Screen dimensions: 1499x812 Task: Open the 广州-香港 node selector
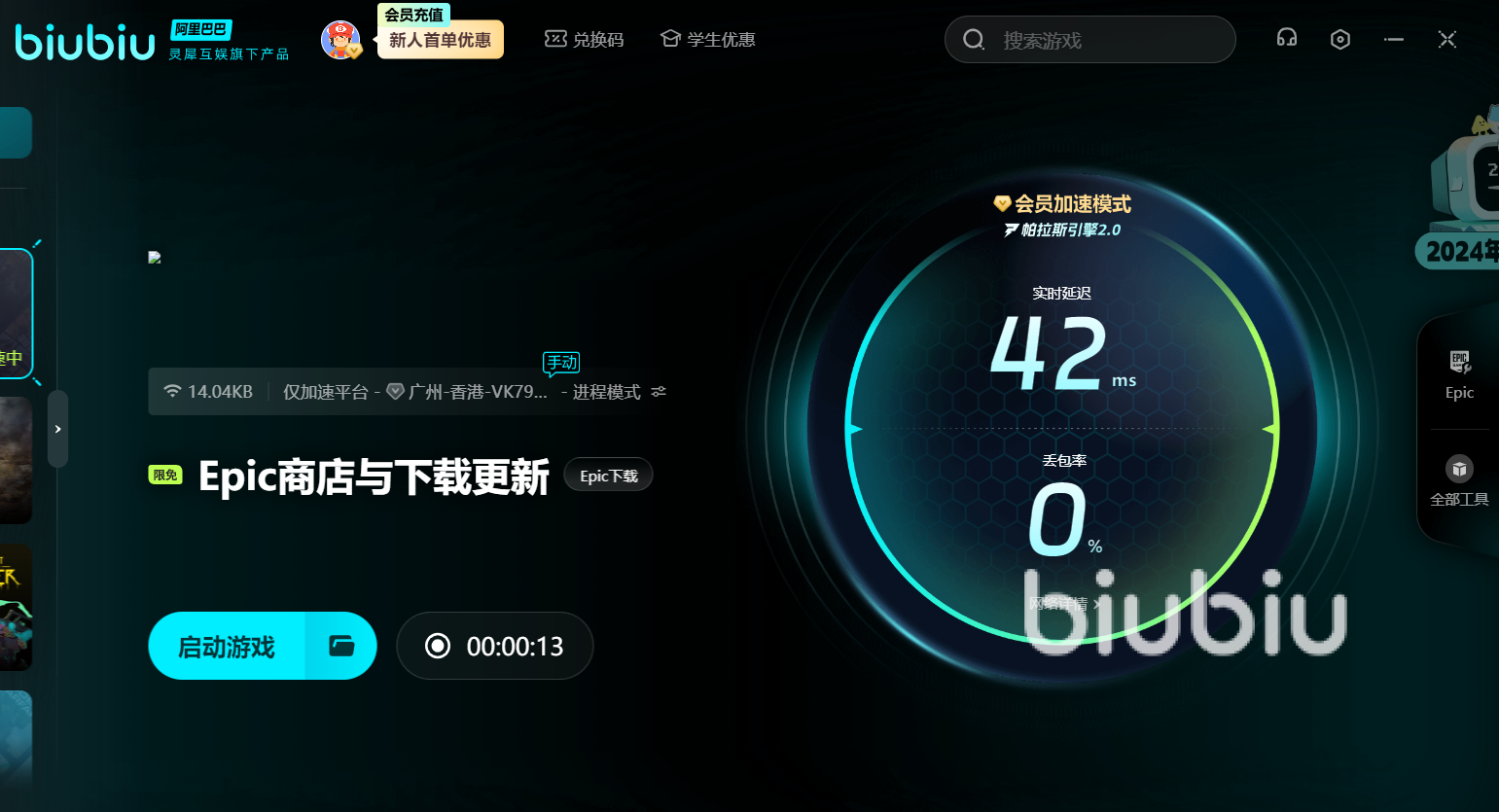[x=469, y=392]
